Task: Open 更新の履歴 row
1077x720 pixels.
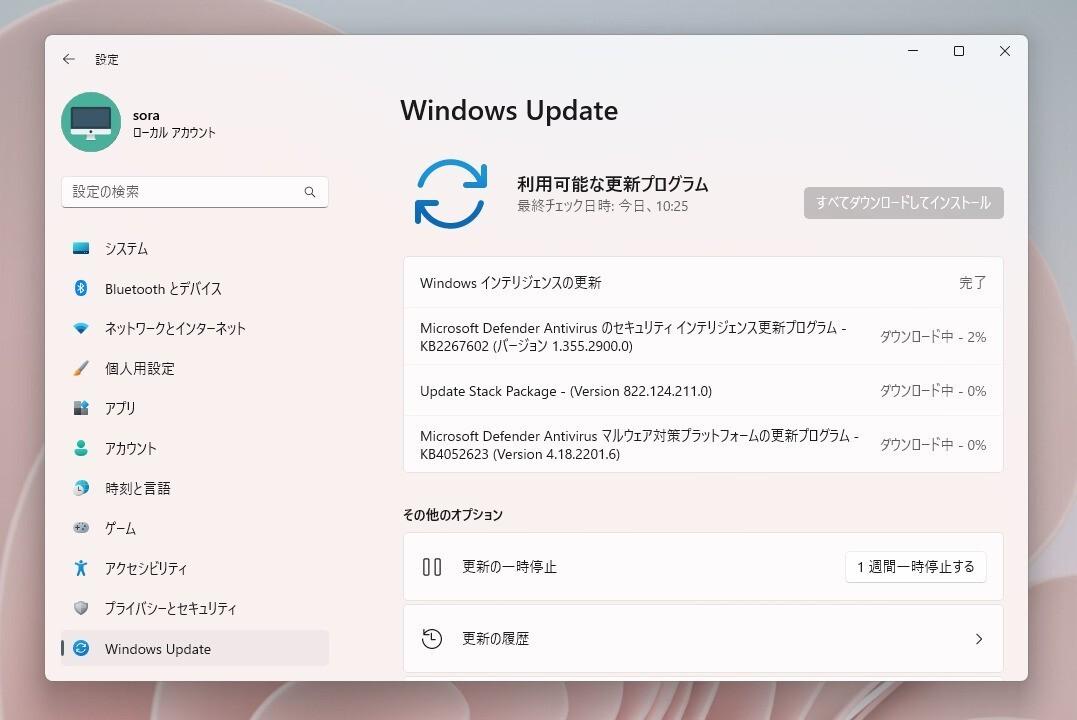Action: [x=703, y=639]
